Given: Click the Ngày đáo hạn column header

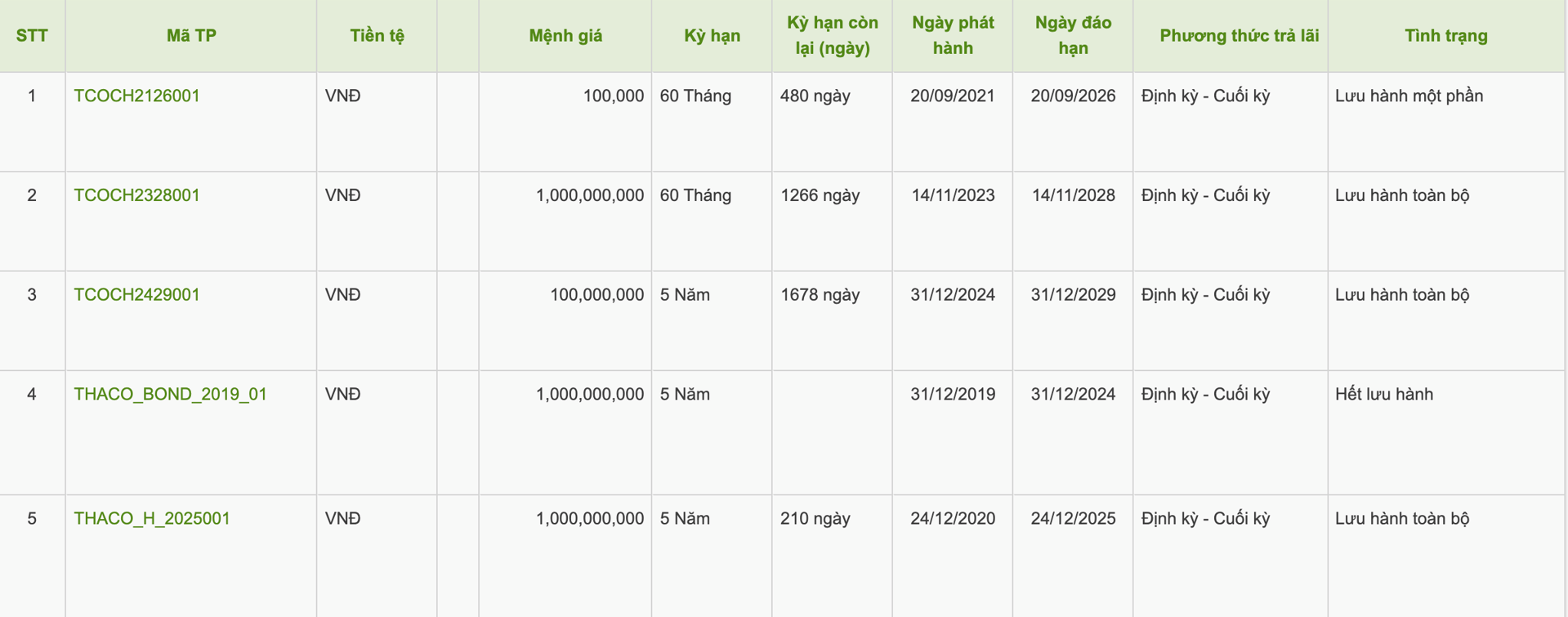Looking at the screenshot, I should pos(1073,36).
